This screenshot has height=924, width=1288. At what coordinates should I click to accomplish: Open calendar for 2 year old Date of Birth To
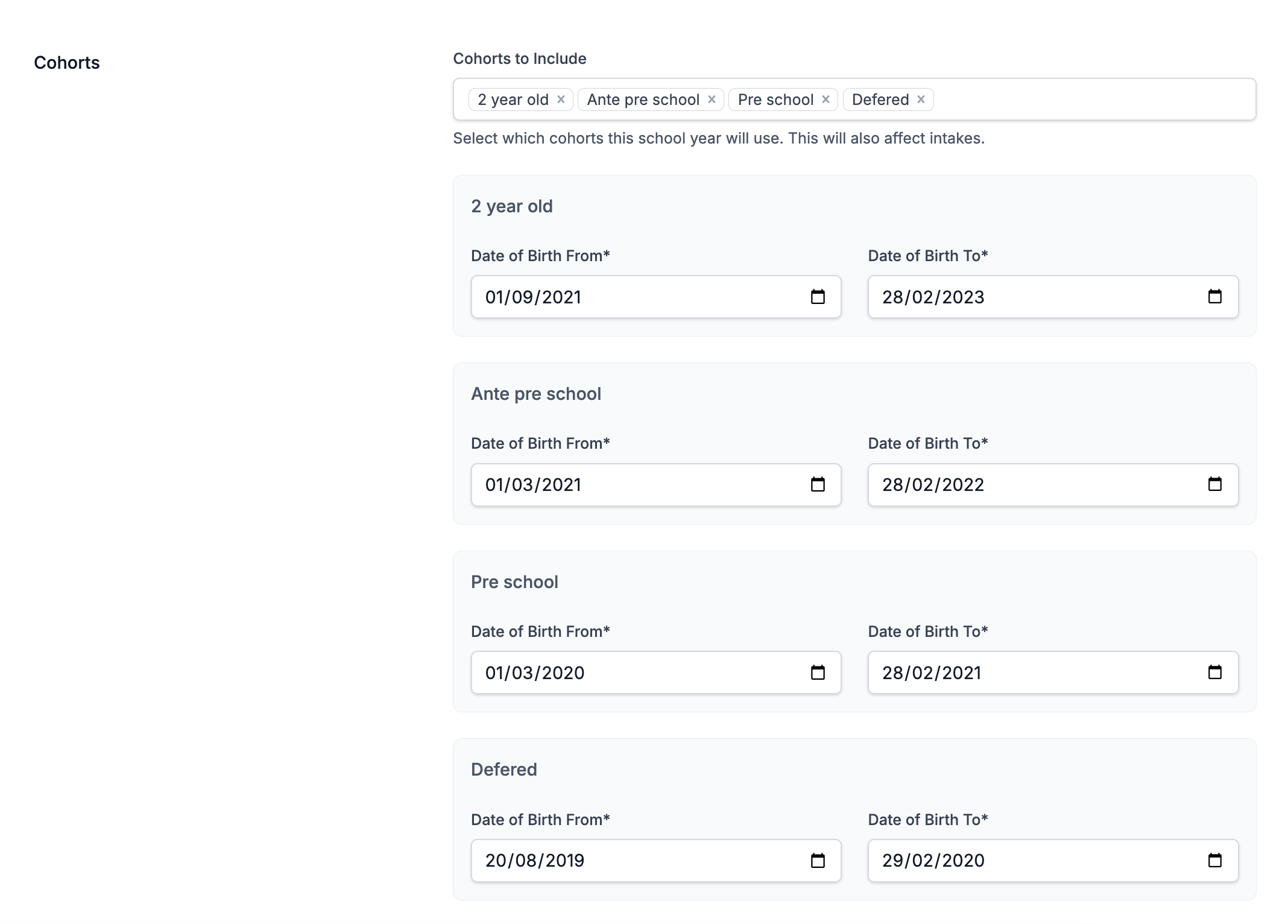point(1214,297)
